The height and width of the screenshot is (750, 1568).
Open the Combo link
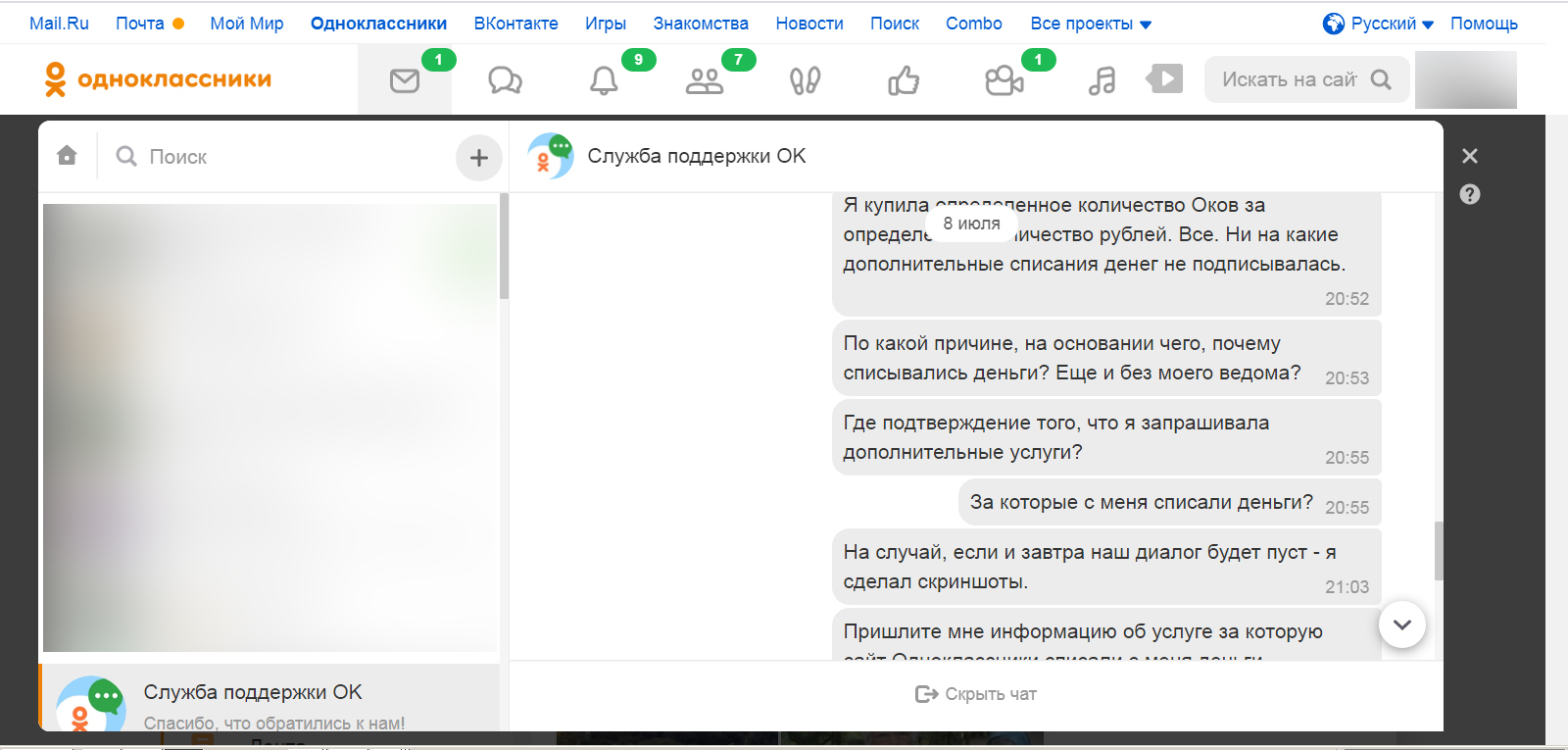point(974,24)
